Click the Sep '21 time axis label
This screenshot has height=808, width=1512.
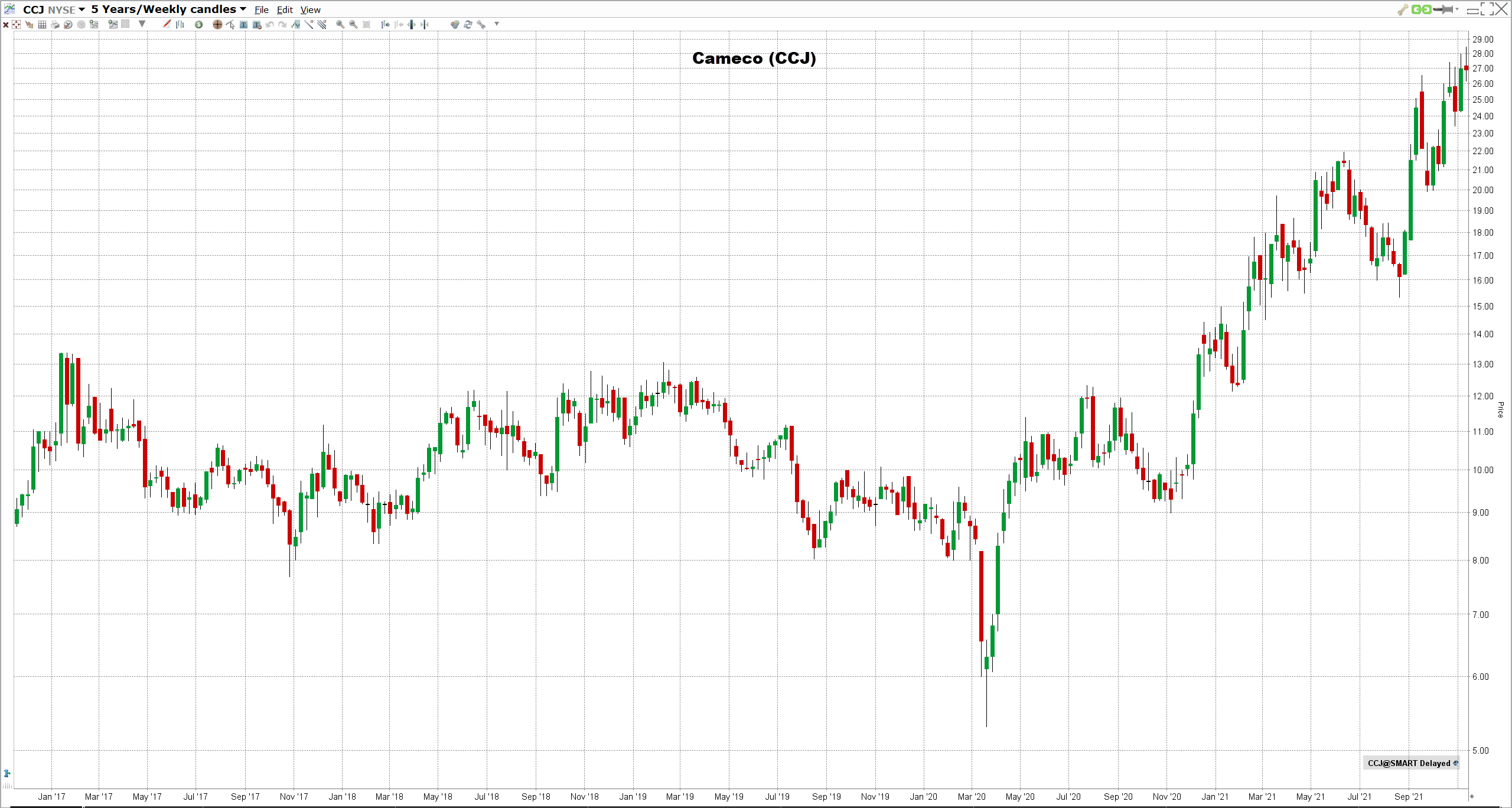pos(1409,797)
